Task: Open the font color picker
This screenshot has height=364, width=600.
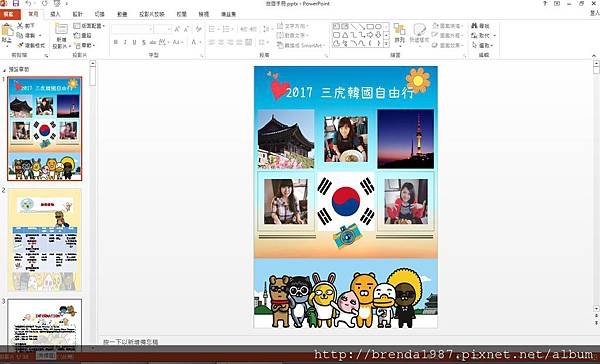Action: [x=196, y=42]
